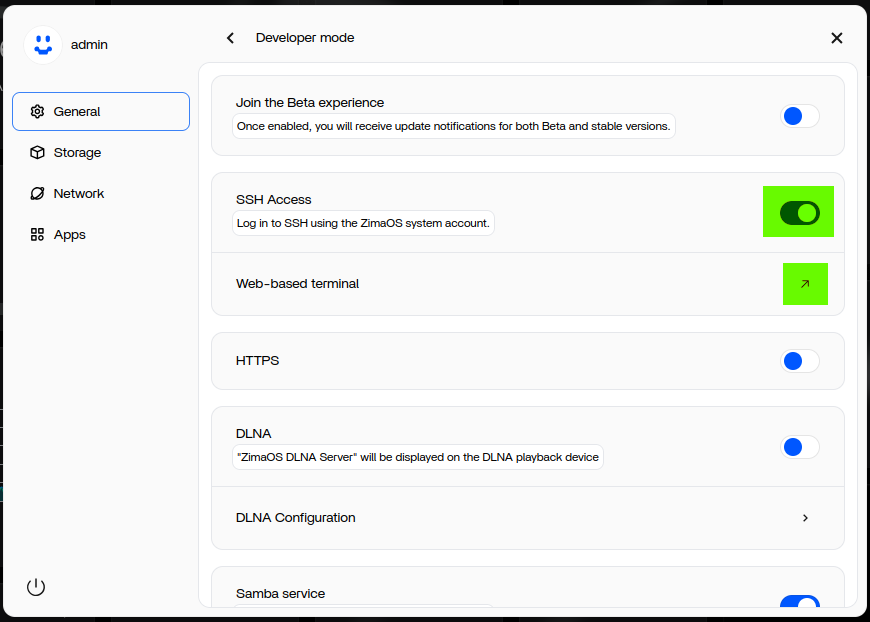Screen dimensions: 870x622
Task: Close the Developer mode panel
Action: click(x=837, y=37)
